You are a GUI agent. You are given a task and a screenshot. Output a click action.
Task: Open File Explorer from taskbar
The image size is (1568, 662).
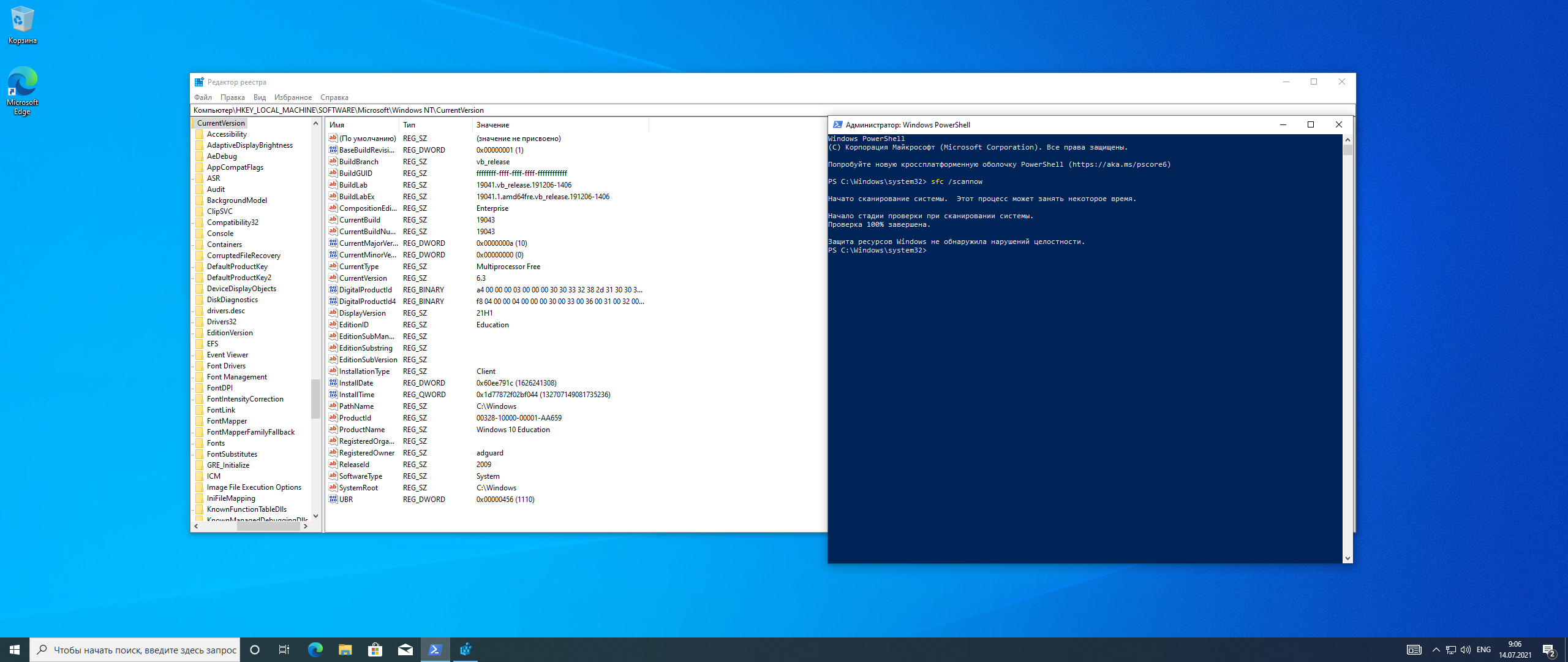coord(345,650)
